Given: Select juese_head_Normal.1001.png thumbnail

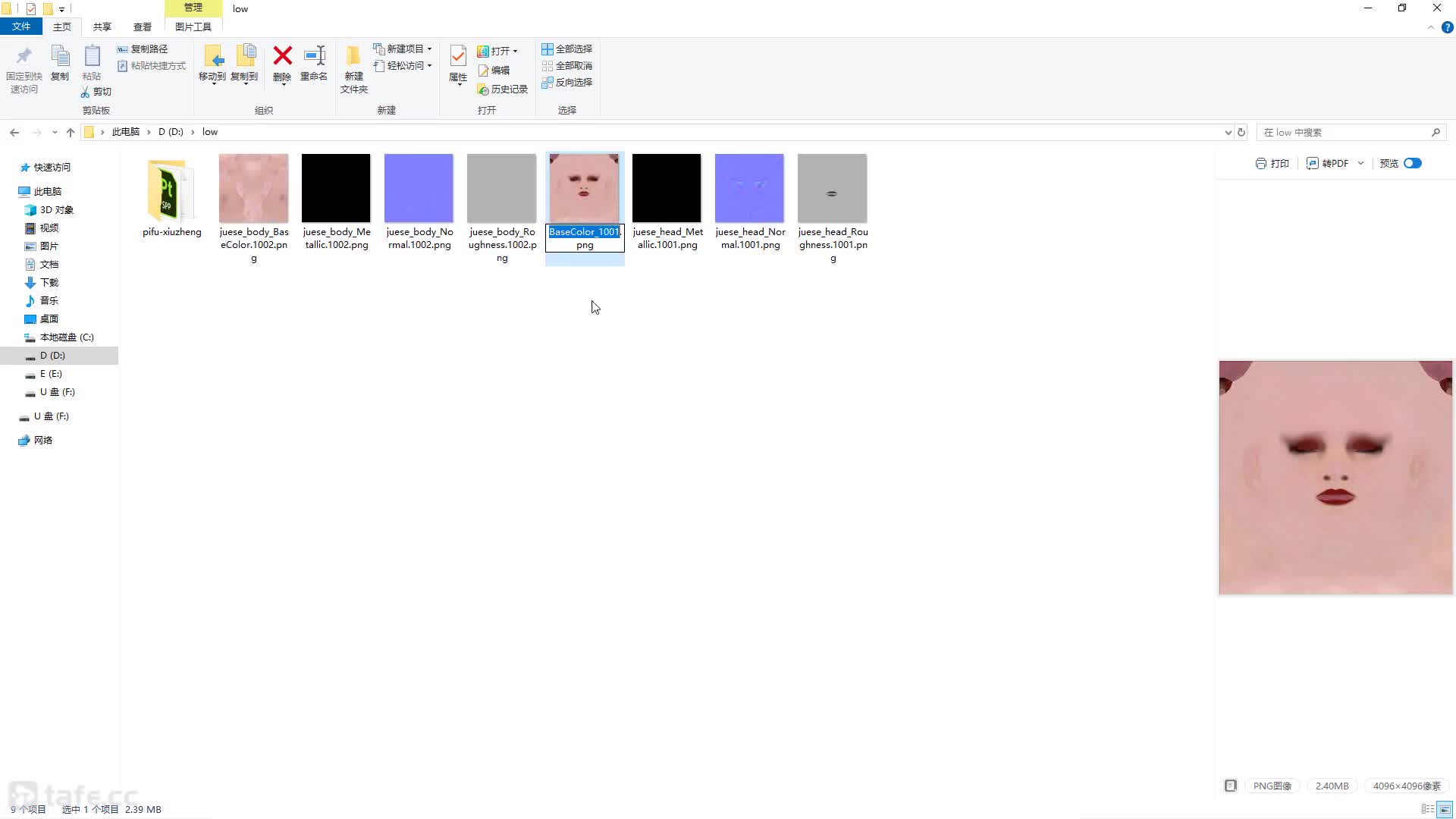Looking at the screenshot, I should (x=749, y=188).
